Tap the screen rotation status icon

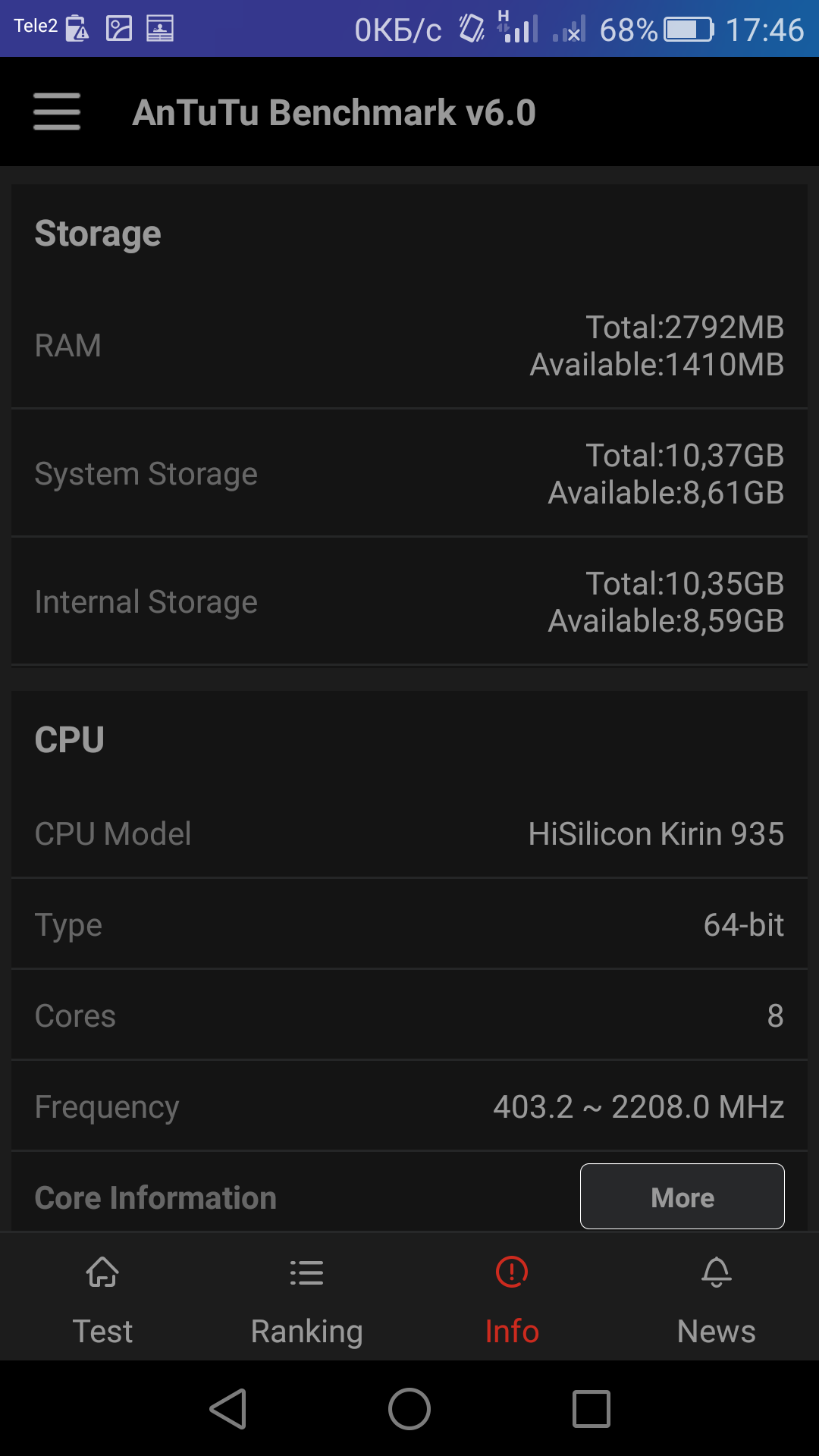click(x=472, y=30)
